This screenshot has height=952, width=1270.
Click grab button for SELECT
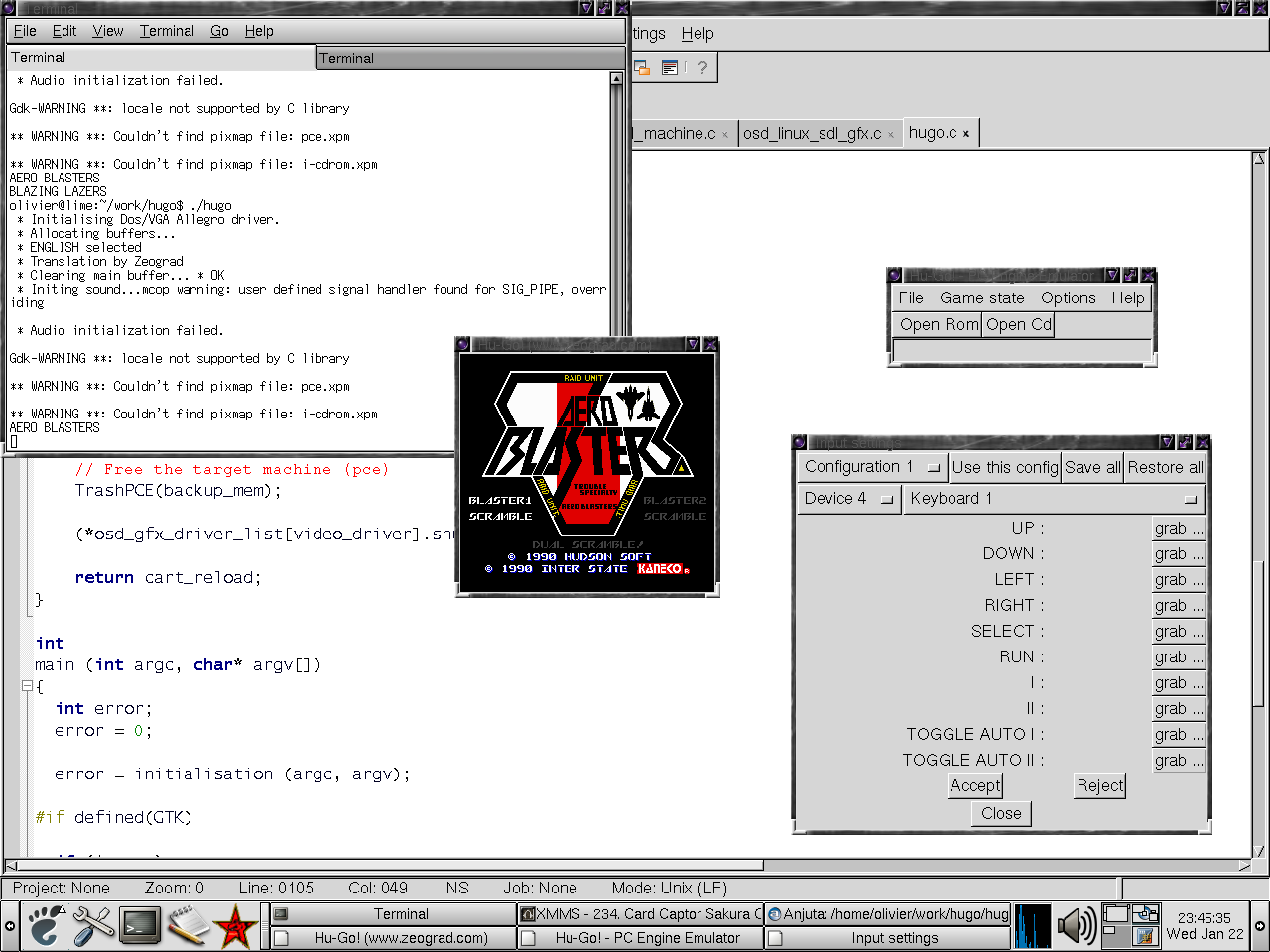click(x=1178, y=632)
